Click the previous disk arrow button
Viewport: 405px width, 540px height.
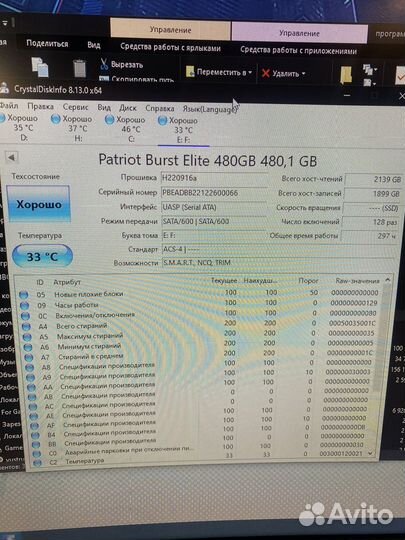tap(11, 158)
